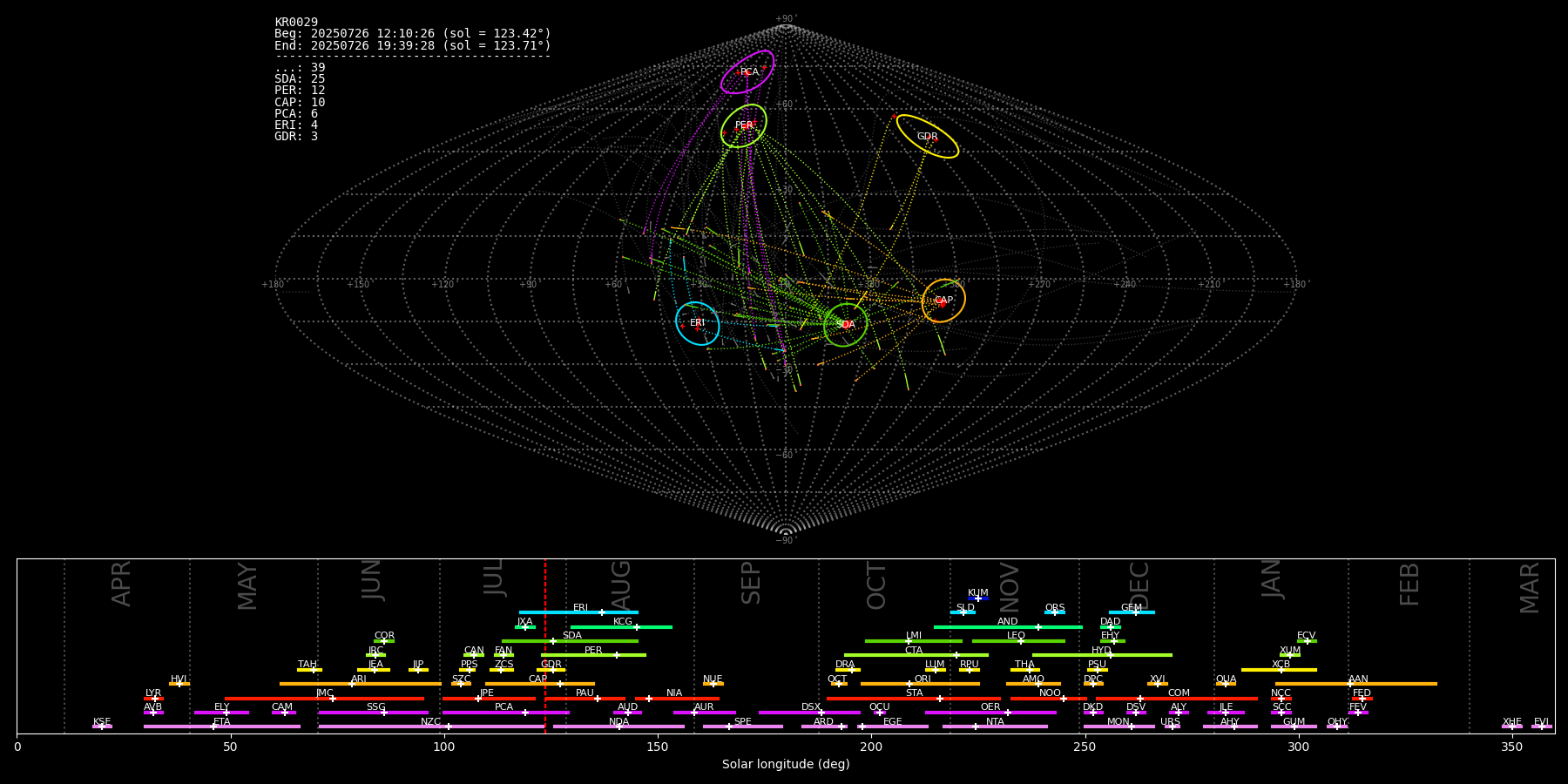1568x784 pixels.
Task: Select the cyan ERI radiant circle on map
Action: click(698, 323)
